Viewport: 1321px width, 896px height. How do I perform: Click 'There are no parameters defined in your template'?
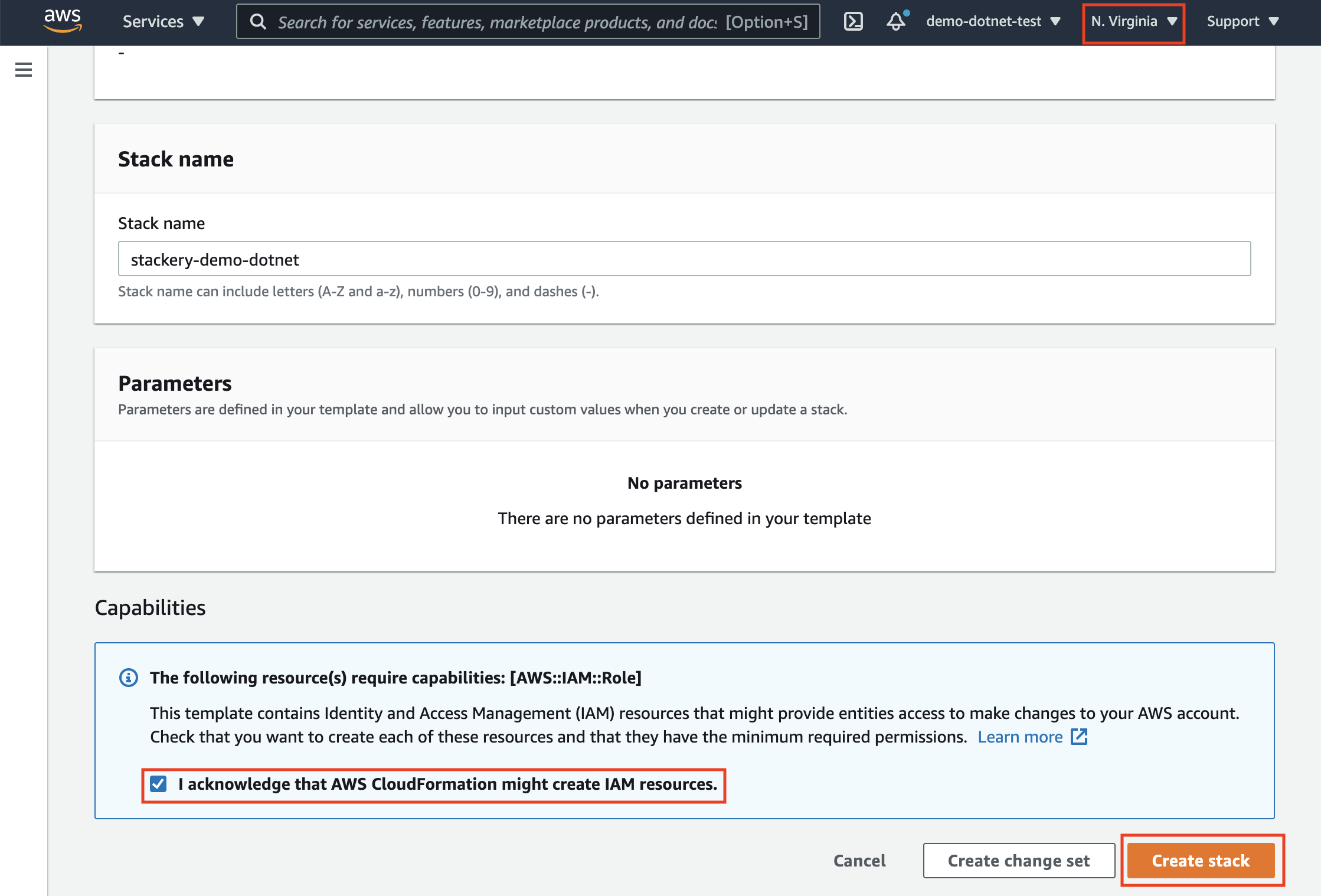pyautogui.click(x=685, y=518)
